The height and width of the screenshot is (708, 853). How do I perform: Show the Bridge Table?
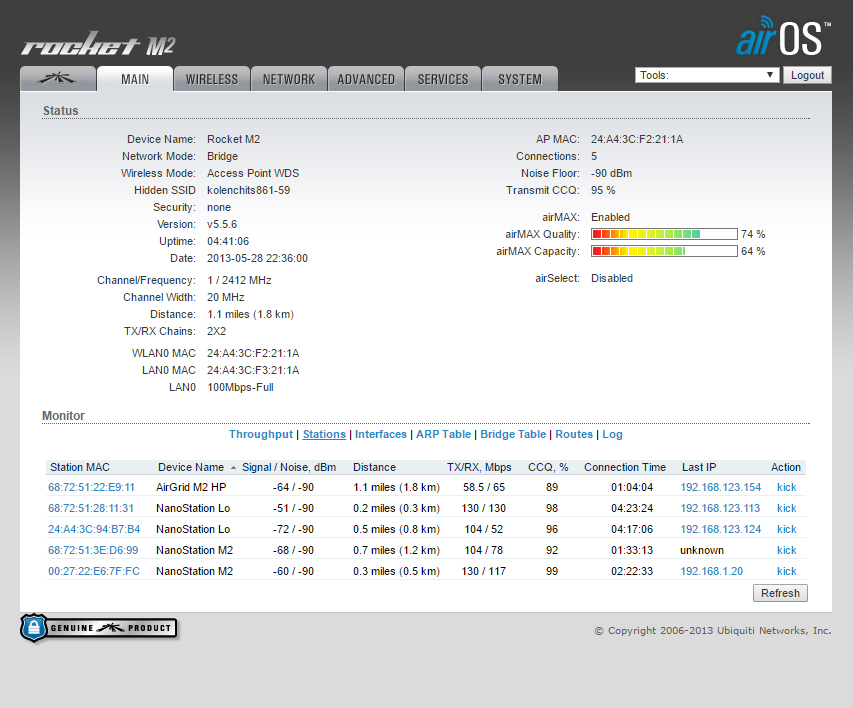tap(513, 434)
